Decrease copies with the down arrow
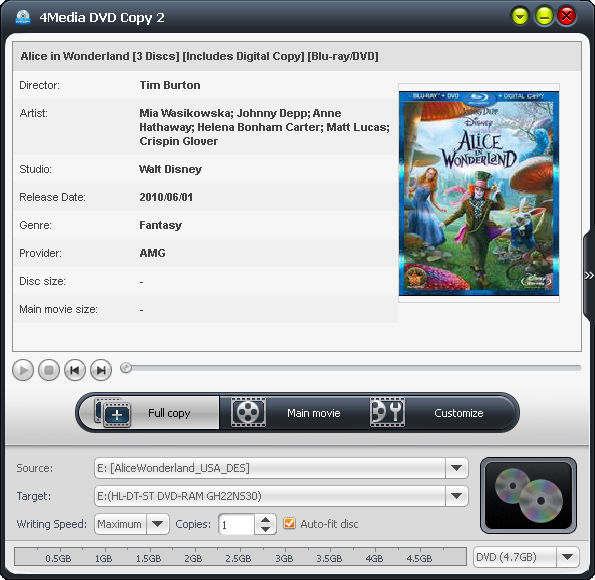The width and height of the screenshot is (595, 580). click(266, 529)
